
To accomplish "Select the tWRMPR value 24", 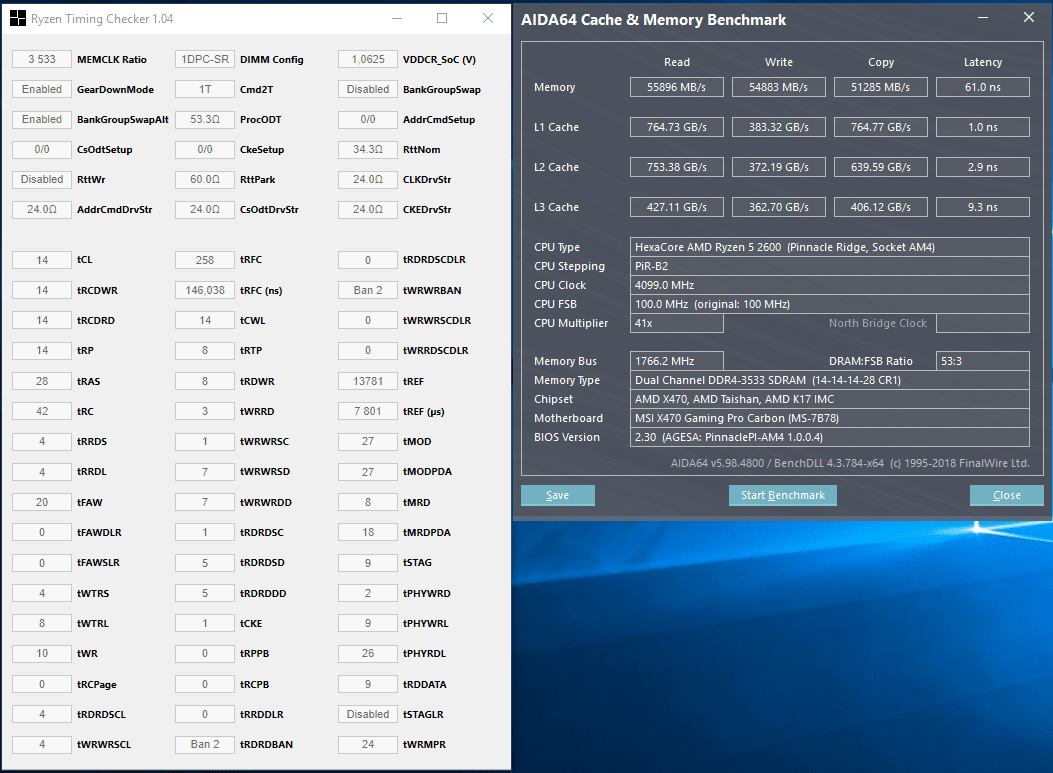I will tap(368, 744).
